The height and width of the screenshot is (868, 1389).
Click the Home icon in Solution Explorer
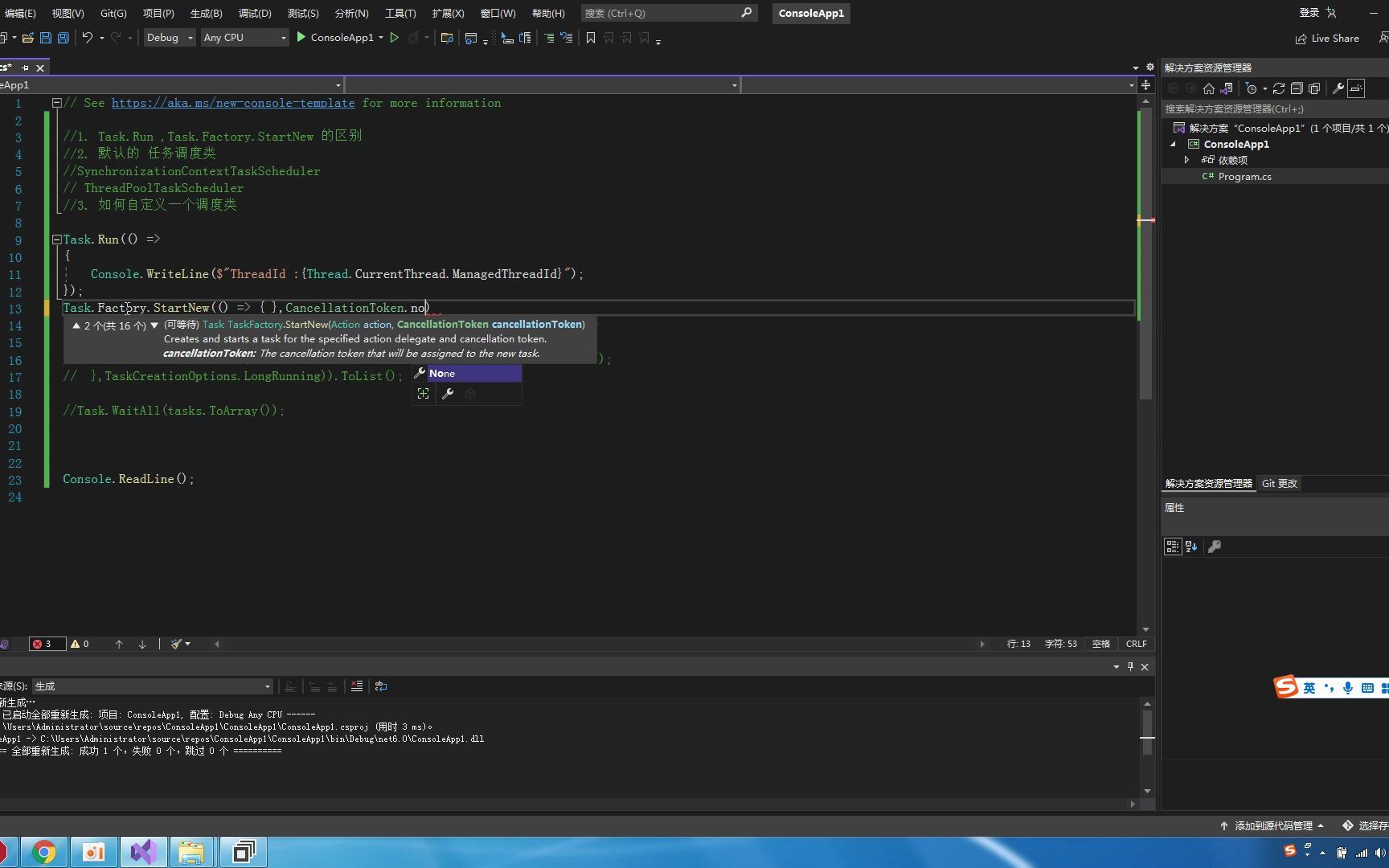1209,88
